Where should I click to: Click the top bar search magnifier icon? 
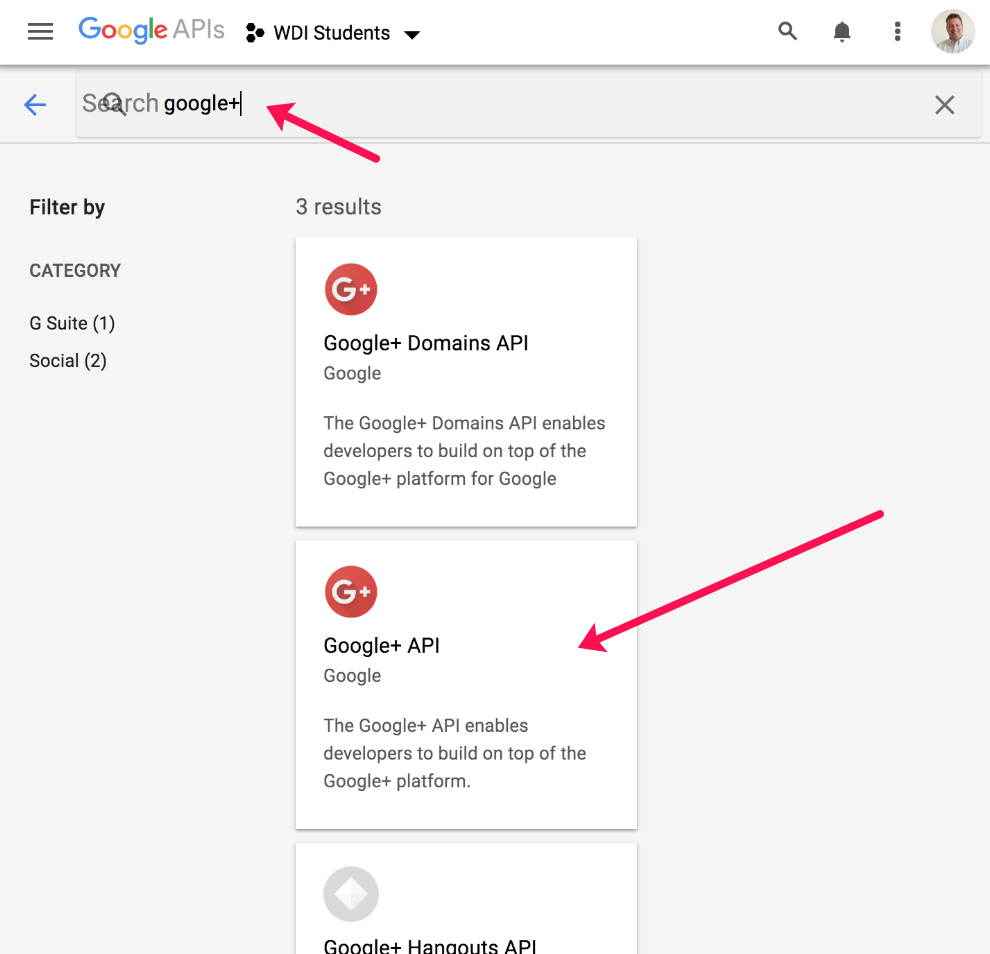click(788, 32)
